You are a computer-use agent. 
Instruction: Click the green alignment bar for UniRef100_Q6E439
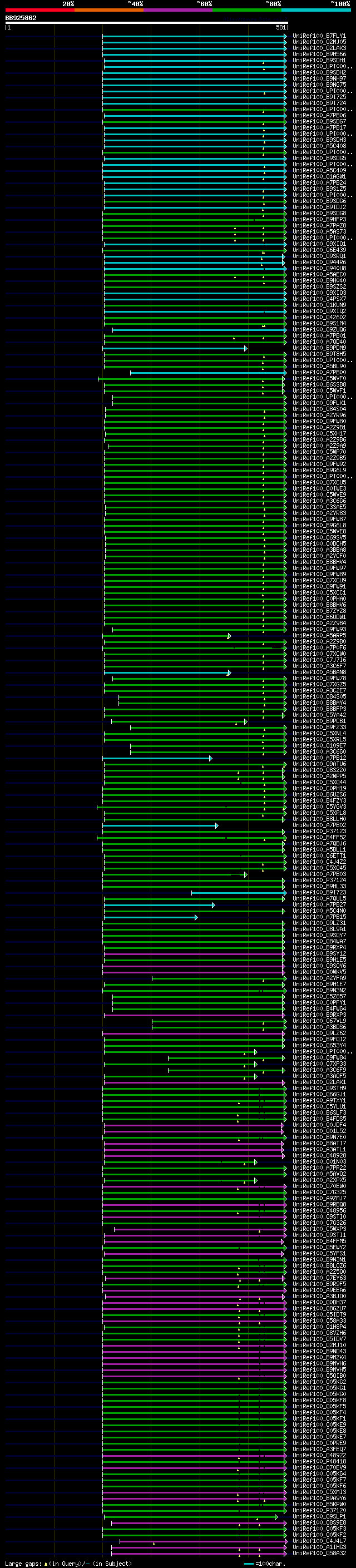[x=194, y=251]
